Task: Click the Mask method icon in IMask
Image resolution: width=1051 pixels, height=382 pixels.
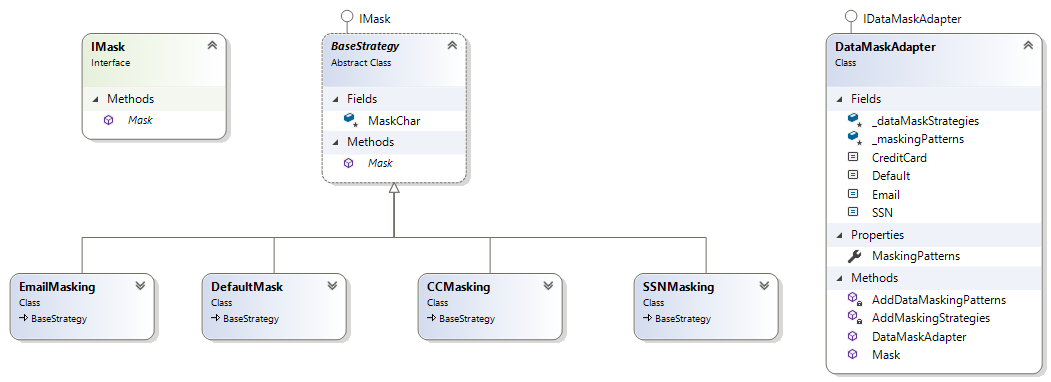Action: pyautogui.click(x=109, y=121)
